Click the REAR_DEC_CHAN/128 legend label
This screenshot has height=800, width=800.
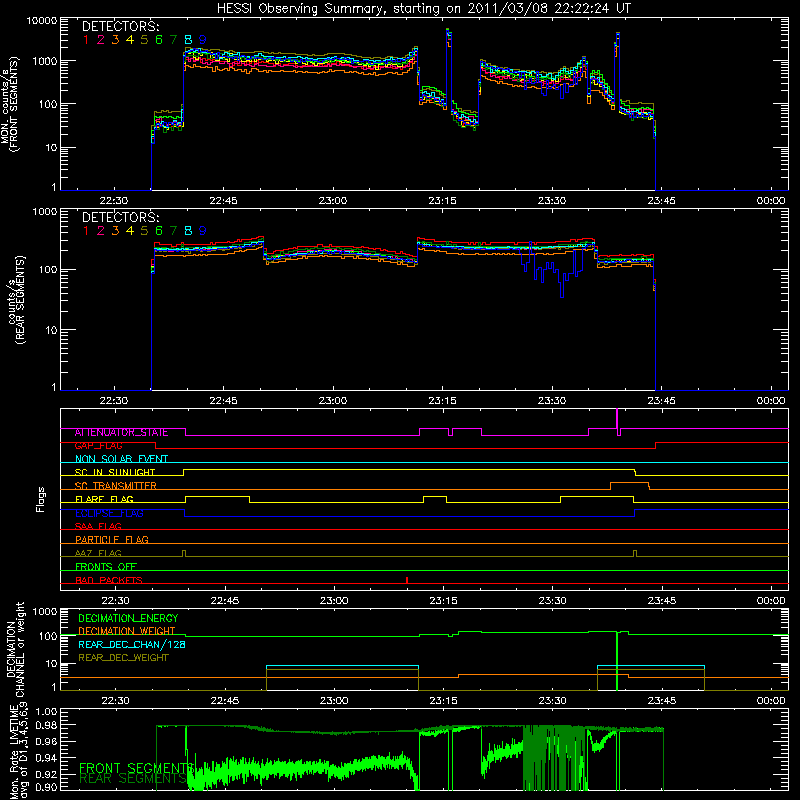pyautogui.click(x=132, y=645)
